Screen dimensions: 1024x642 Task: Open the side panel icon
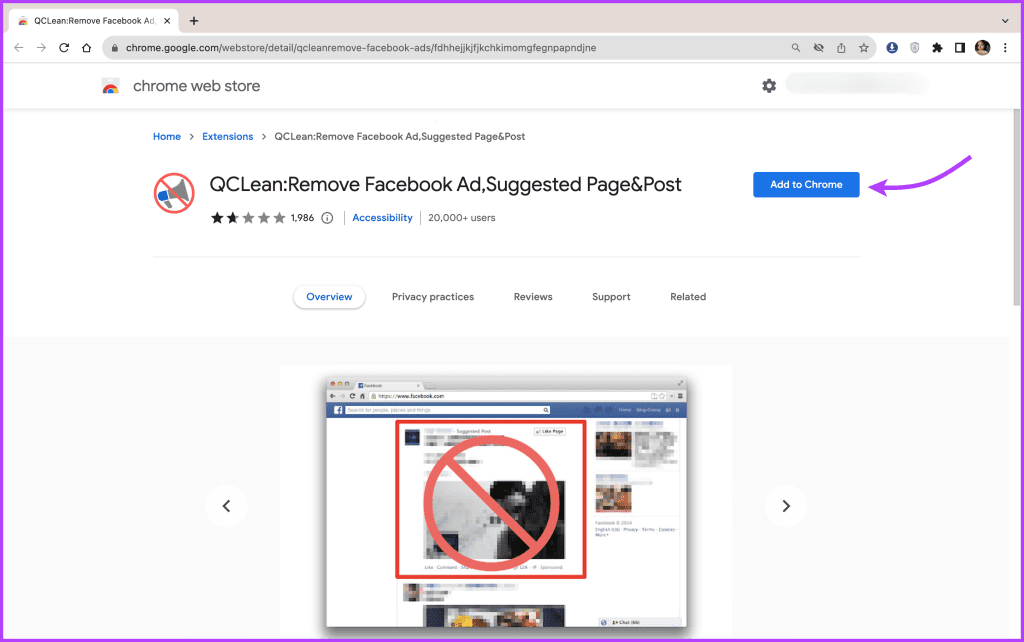pos(960,47)
